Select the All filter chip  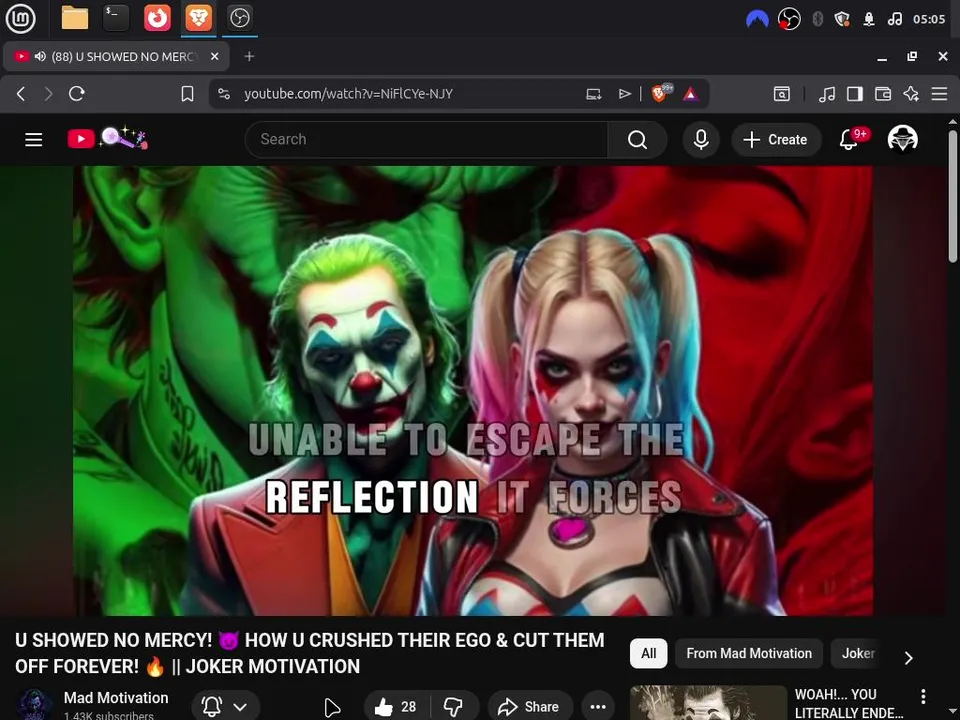pyautogui.click(x=648, y=653)
